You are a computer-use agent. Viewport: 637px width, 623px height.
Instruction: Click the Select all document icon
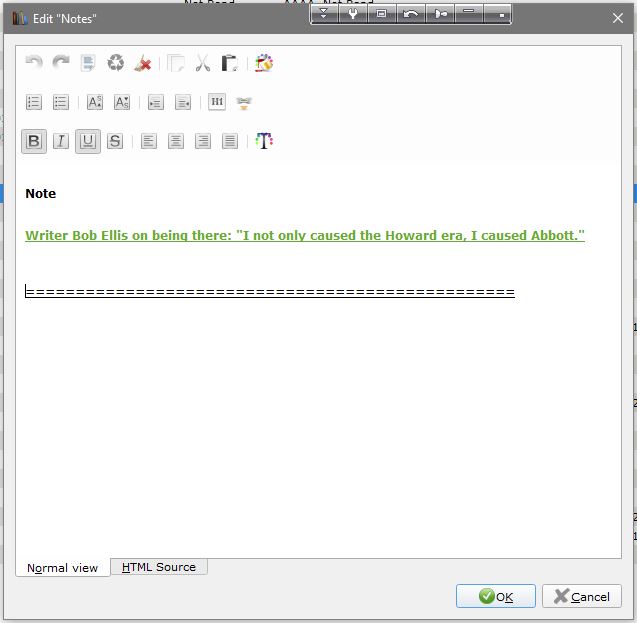88,63
